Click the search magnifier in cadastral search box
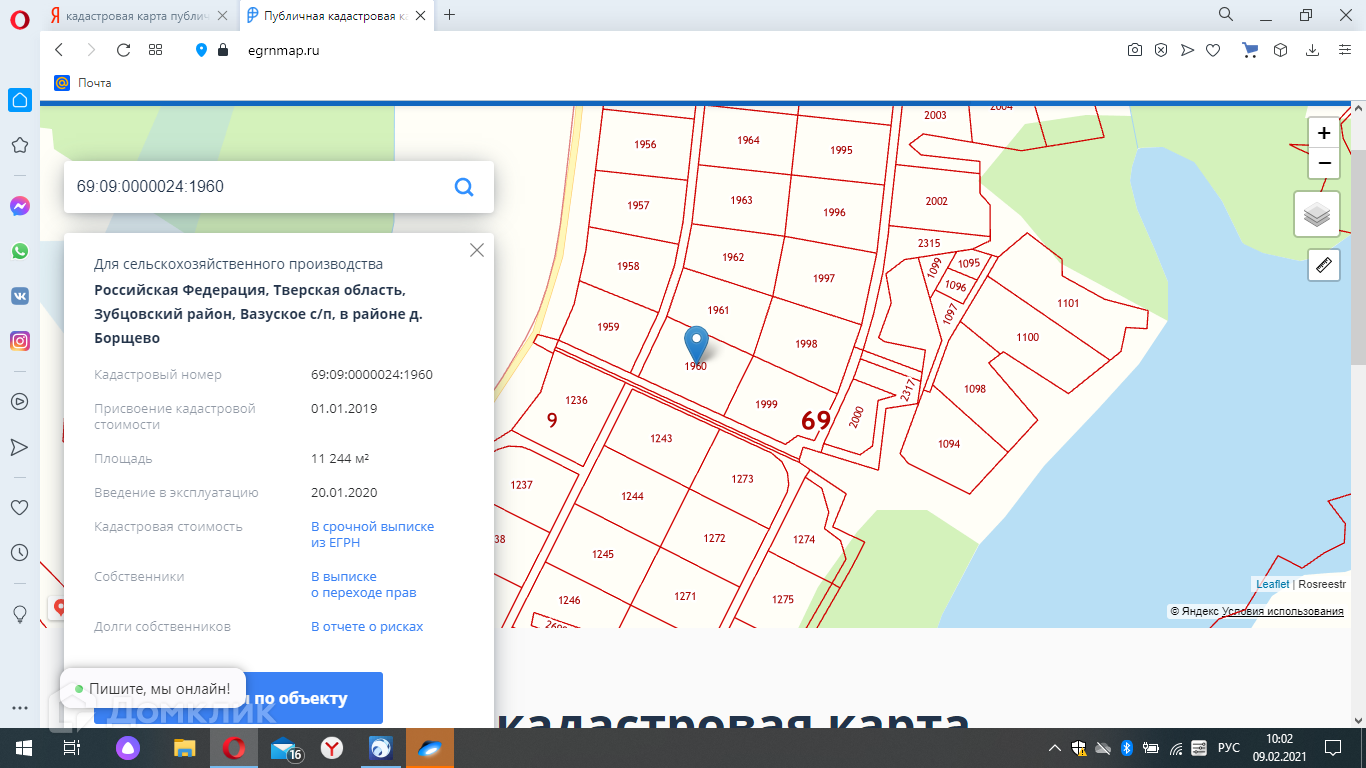This screenshot has height=768, width=1366. click(464, 187)
